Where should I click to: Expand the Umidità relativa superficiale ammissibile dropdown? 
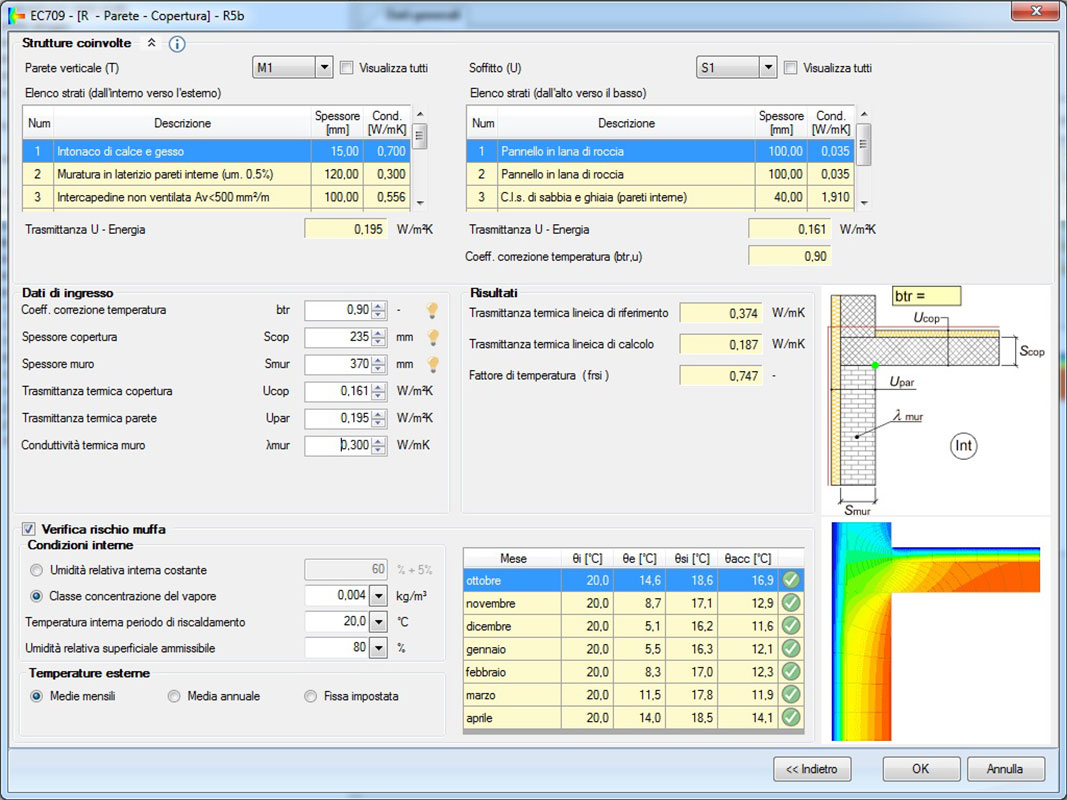[378, 648]
